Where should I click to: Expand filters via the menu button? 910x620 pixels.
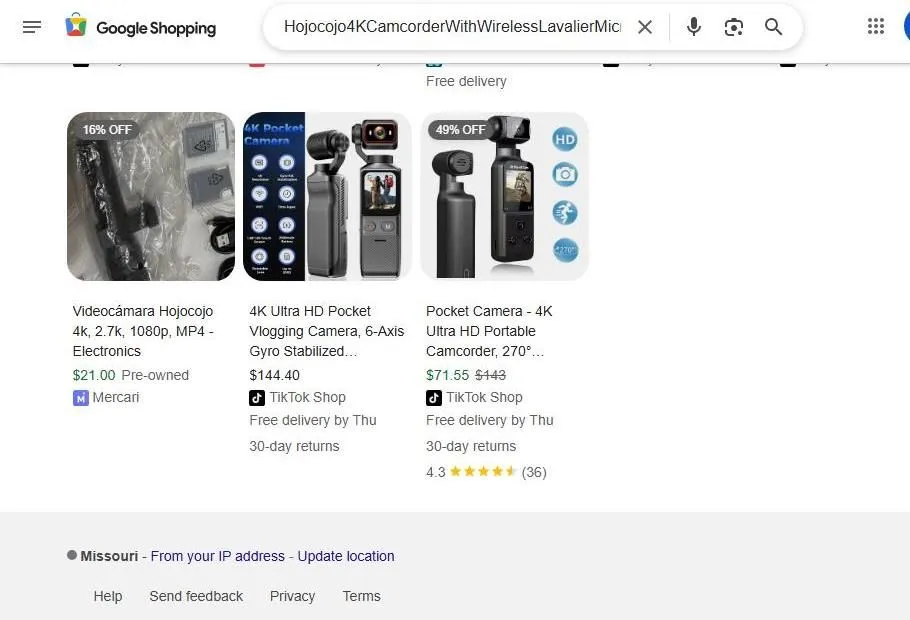[32, 27]
